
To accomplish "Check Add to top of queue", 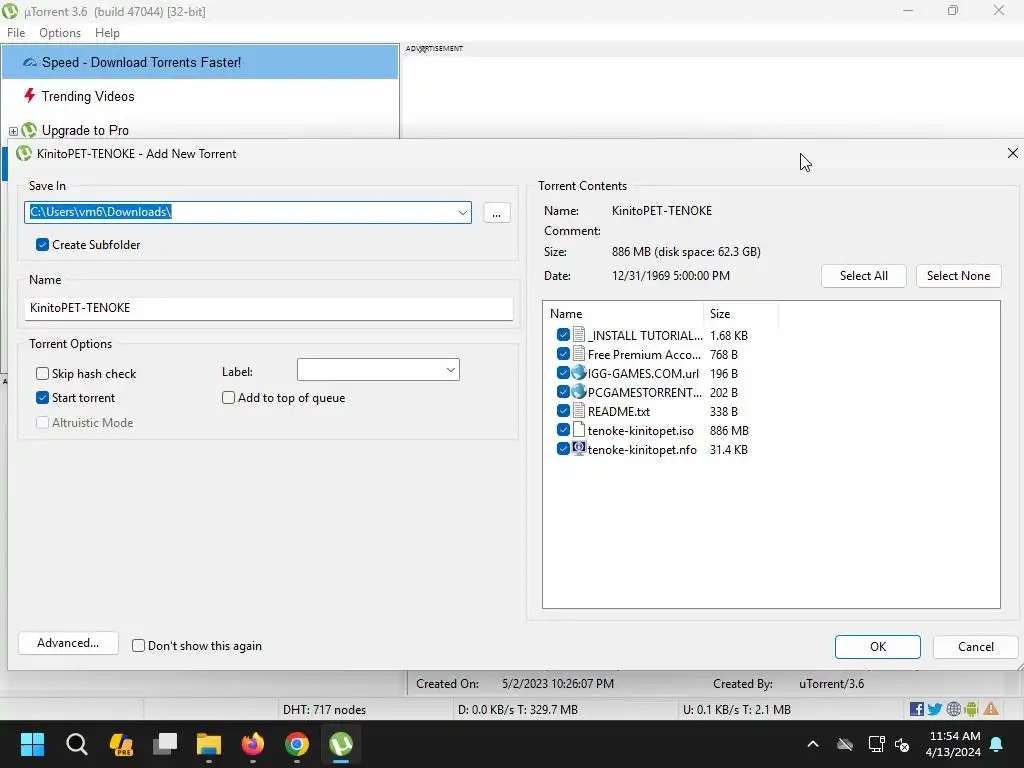I will click(x=229, y=398).
